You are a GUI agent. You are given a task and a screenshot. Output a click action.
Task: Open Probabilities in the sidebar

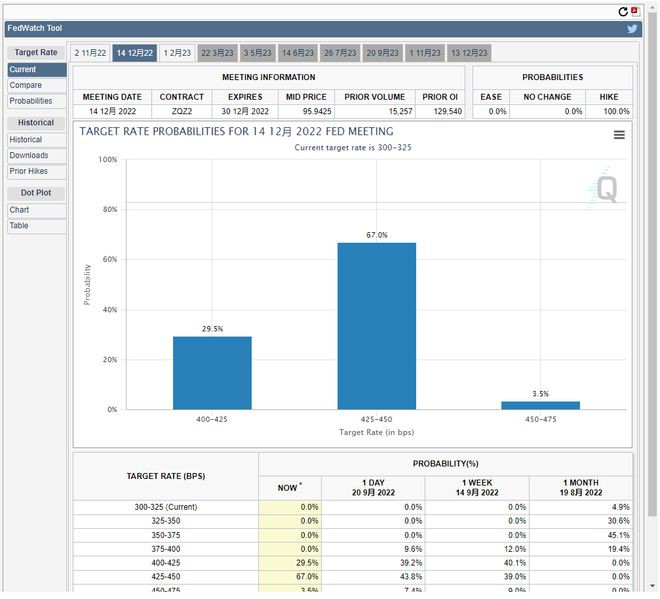click(31, 101)
